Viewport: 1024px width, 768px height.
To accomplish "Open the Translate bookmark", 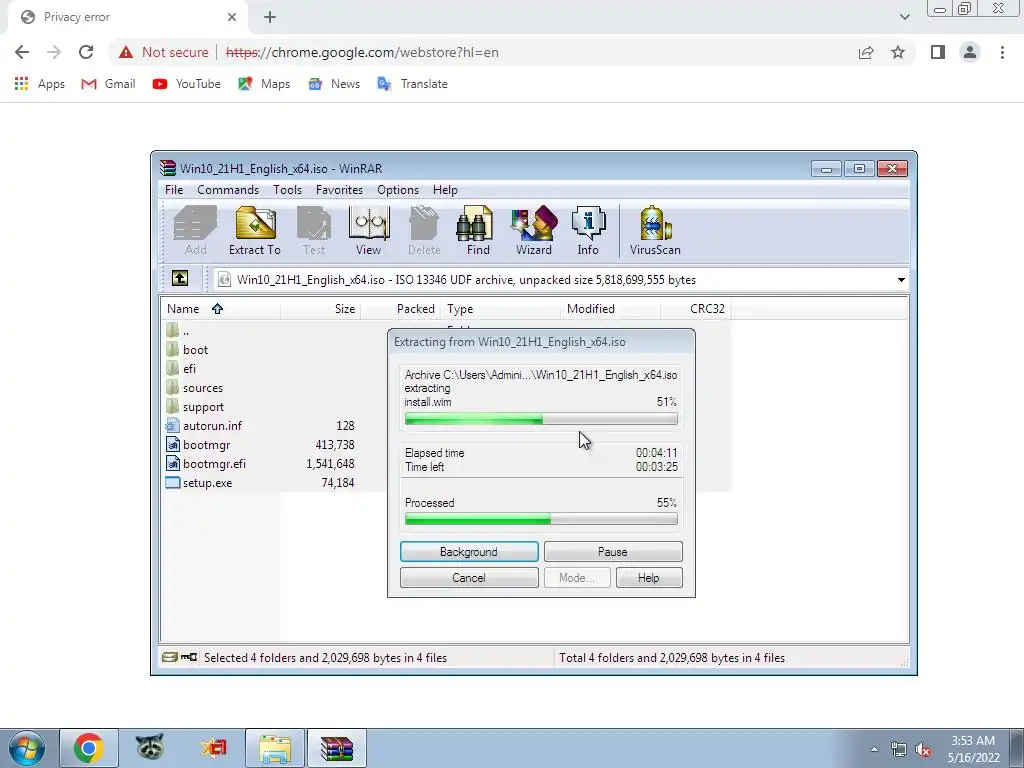I will 413,84.
